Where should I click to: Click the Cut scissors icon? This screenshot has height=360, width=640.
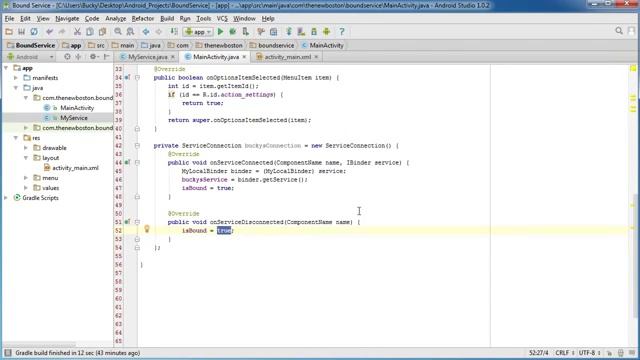pyautogui.click(x=77, y=31)
